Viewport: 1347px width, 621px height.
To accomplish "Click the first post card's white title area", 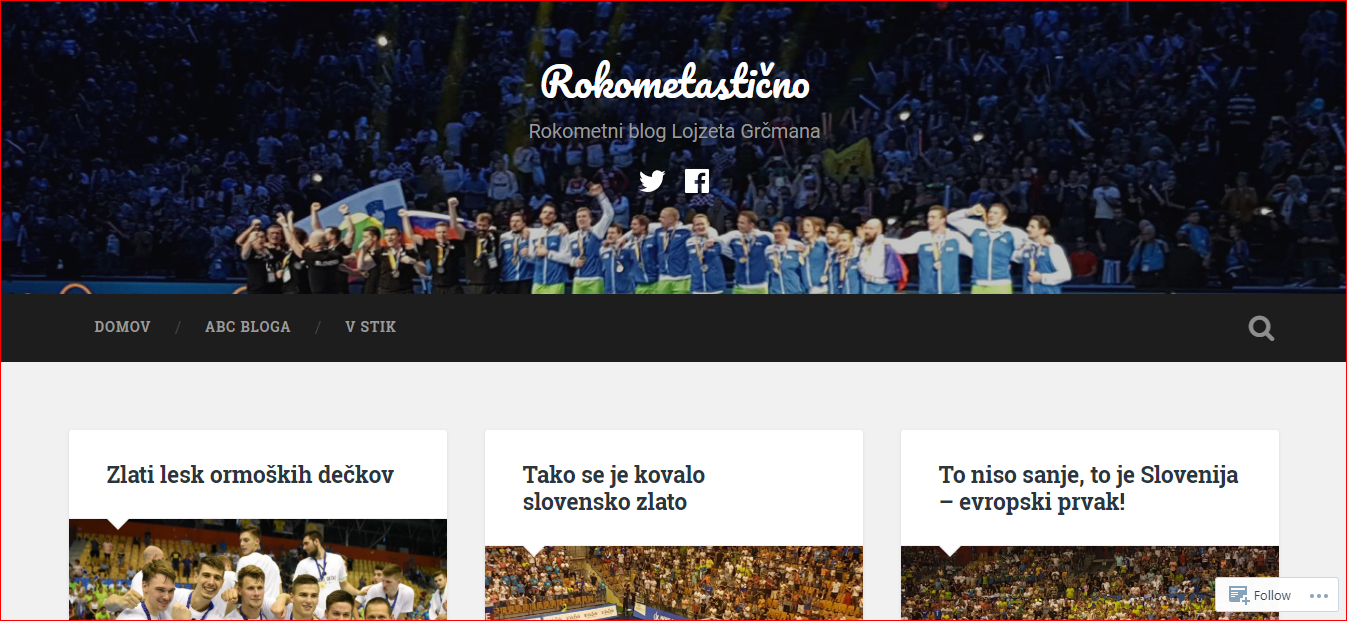I will click(258, 475).
